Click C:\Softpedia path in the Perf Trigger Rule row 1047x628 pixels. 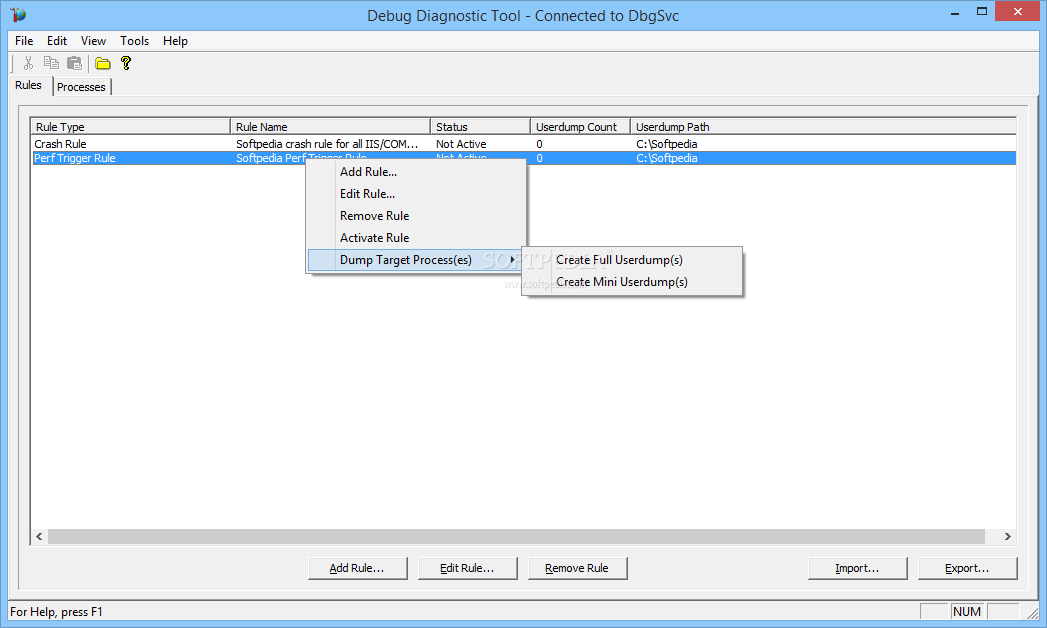tap(666, 158)
